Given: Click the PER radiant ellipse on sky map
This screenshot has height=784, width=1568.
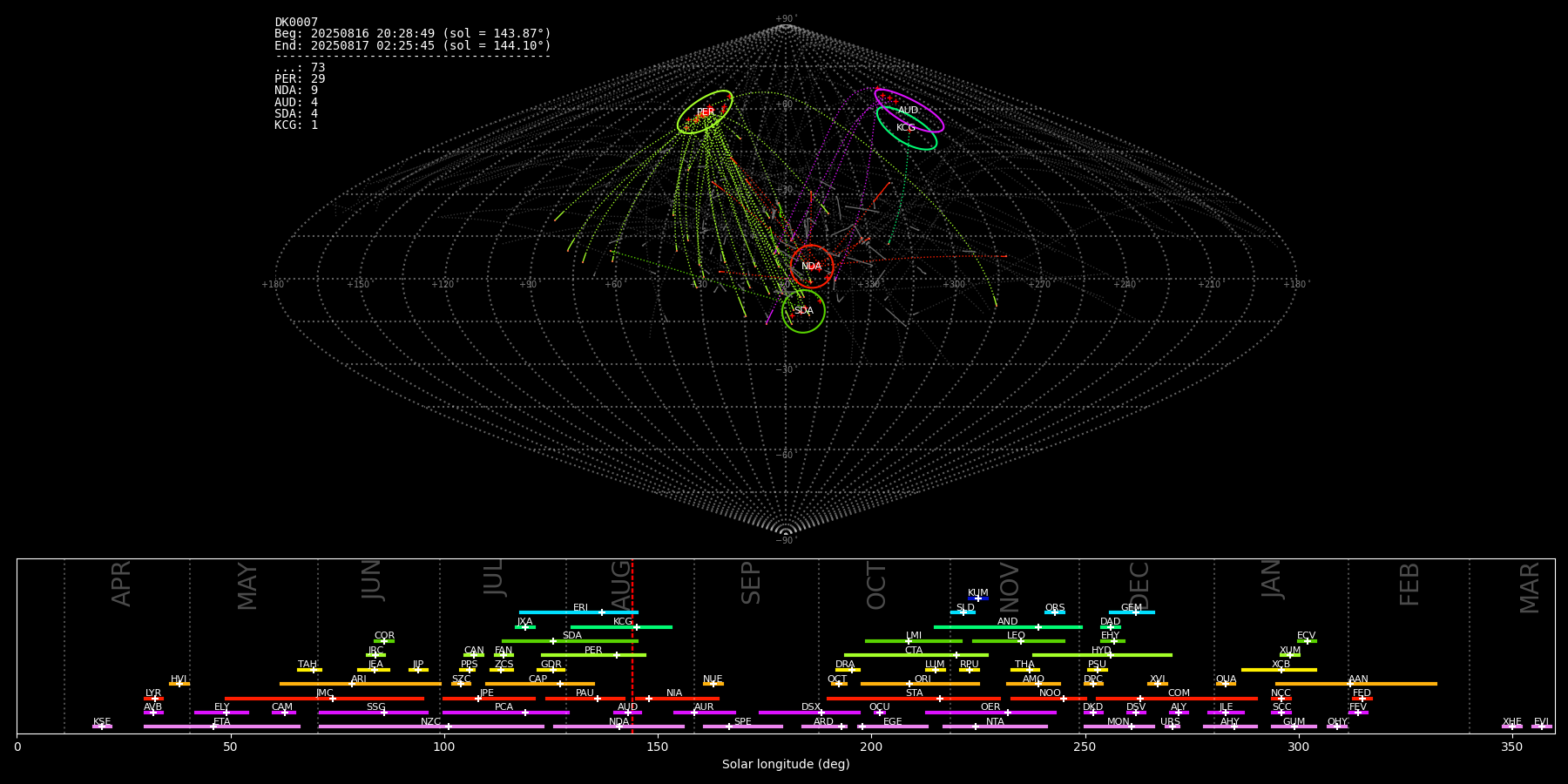Looking at the screenshot, I should coord(705,112).
